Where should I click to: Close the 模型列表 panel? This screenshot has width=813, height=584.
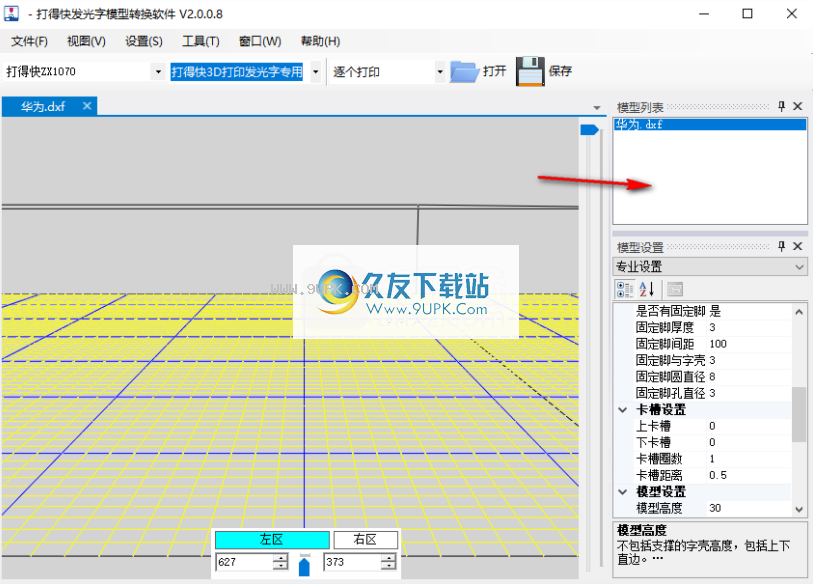point(798,106)
